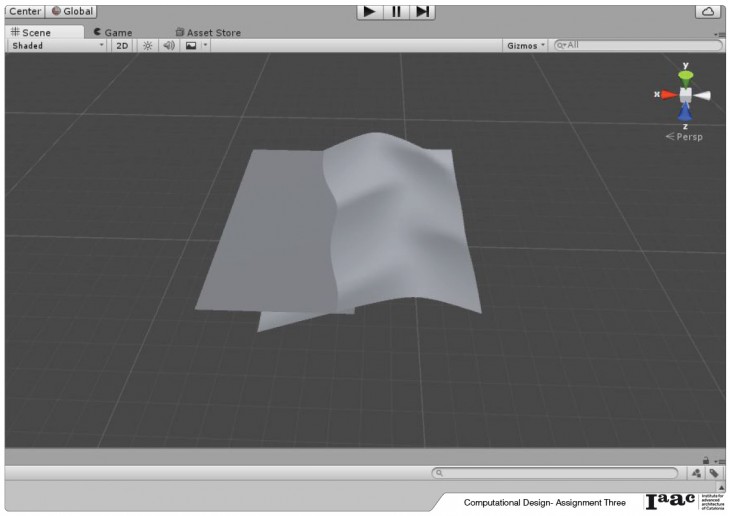Screen dimensions: 730x516
Task: Click the blue Z axis gizmo cone
Action: pyautogui.click(x=685, y=113)
